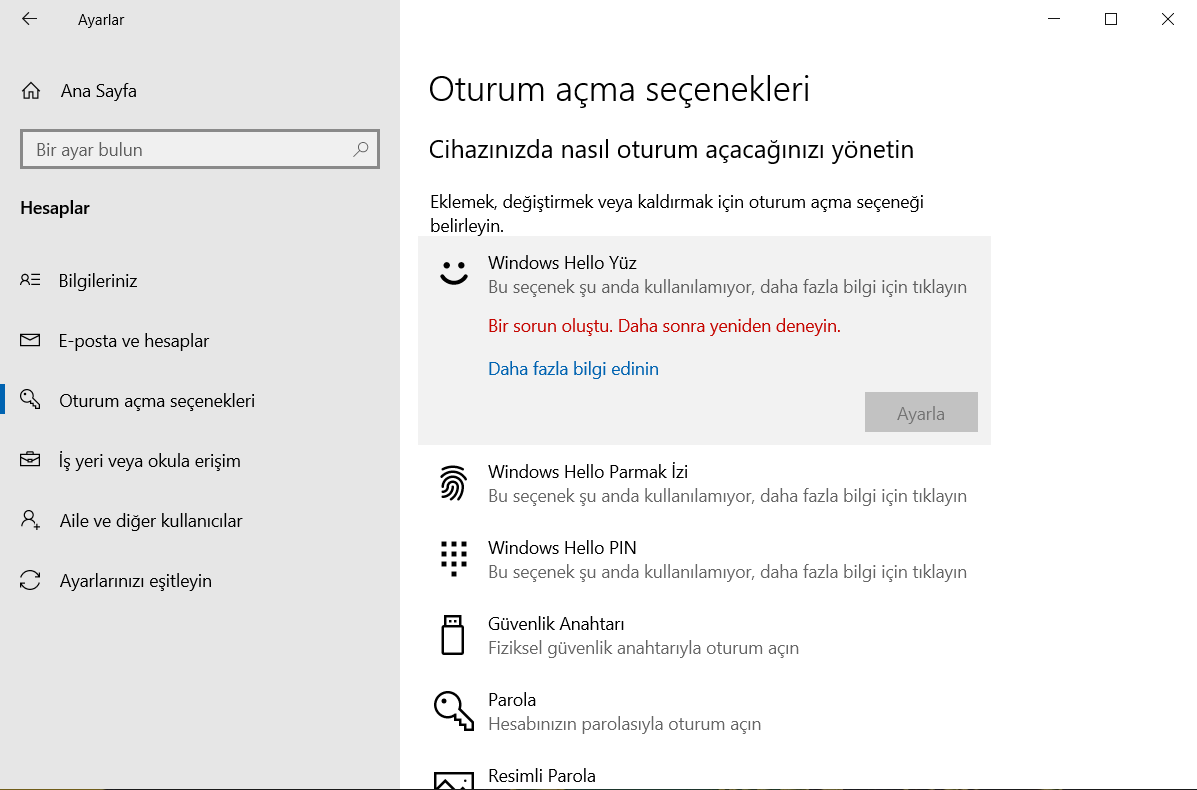Click the Aile ve diğer kullanıcılar person-plus icon
1197x790 pixels.
pos(30,520)
